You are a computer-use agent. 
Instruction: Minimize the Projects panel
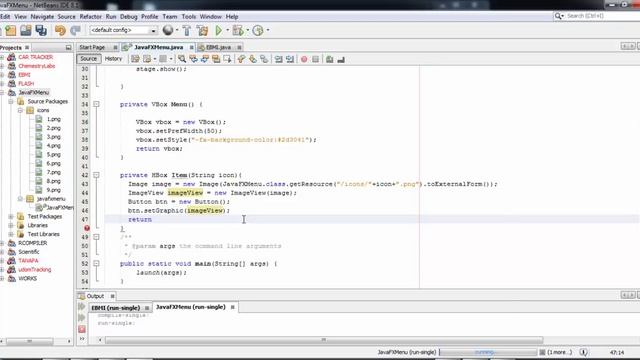coord(68,48)
